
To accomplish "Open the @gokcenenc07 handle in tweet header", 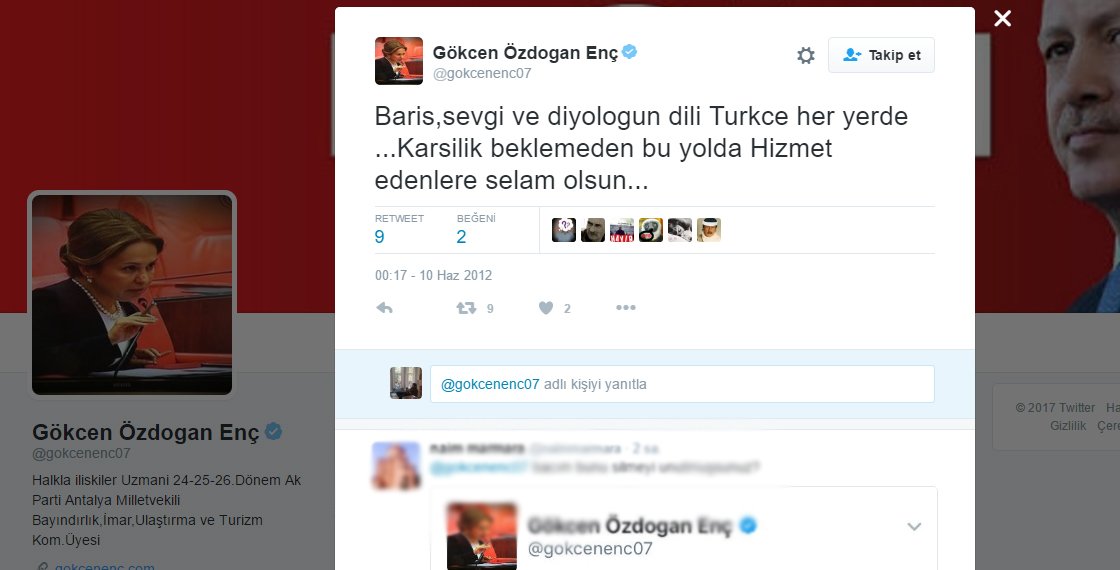I will (x=482, y=74).
